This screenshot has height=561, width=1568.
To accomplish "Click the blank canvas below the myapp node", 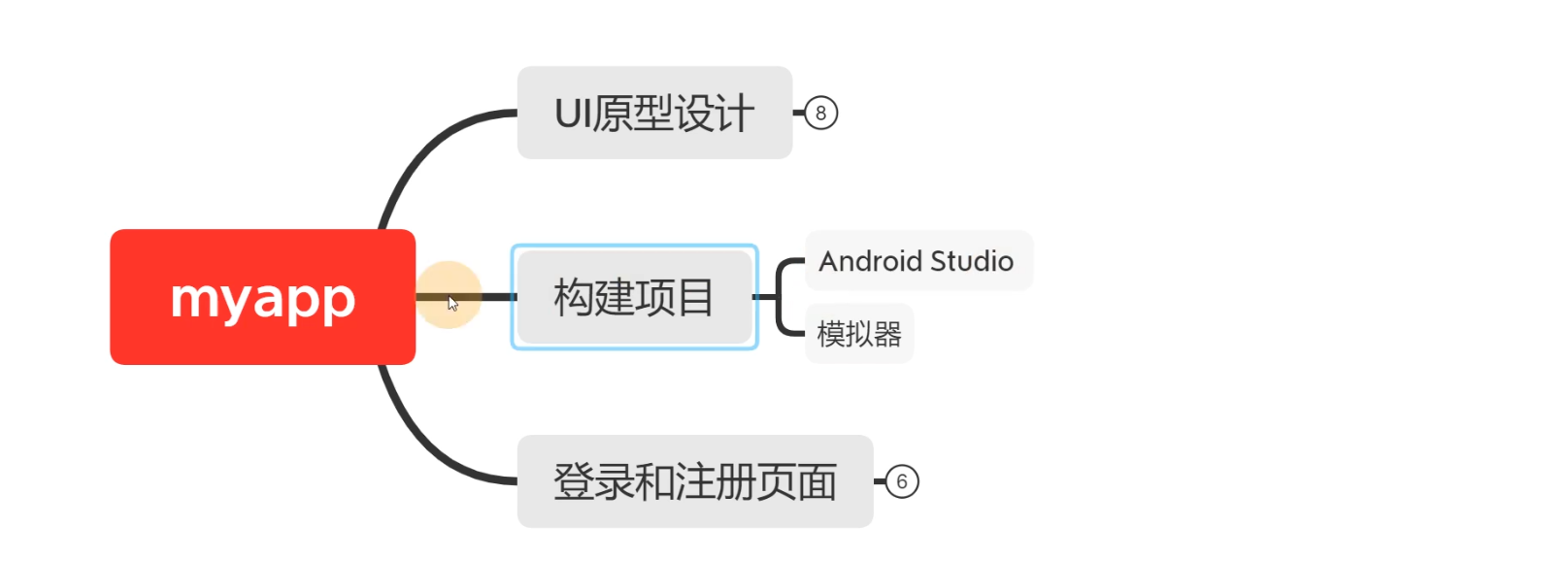I will click(243, 456).
